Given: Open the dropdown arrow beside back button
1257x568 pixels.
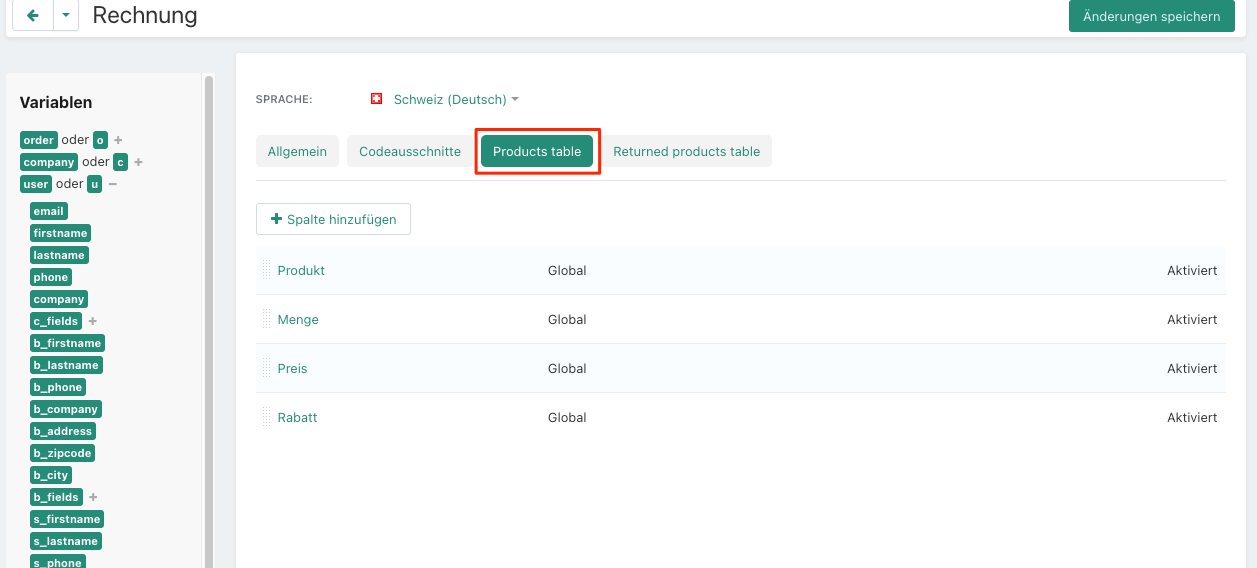Looking at the screenshot, I should [65, 16].
